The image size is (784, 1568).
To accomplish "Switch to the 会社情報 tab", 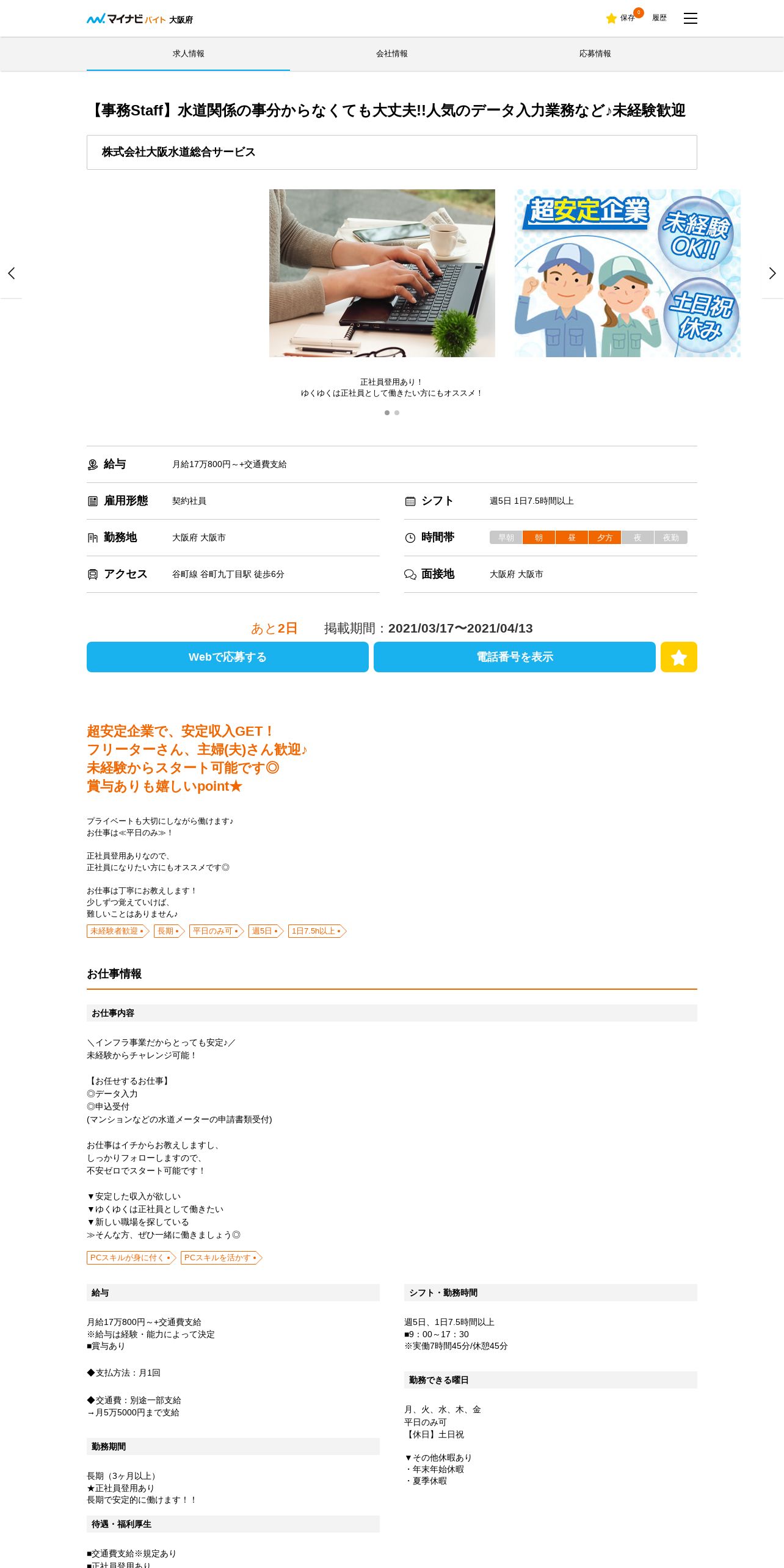I will pyautogui.click(x=391, y=54).
